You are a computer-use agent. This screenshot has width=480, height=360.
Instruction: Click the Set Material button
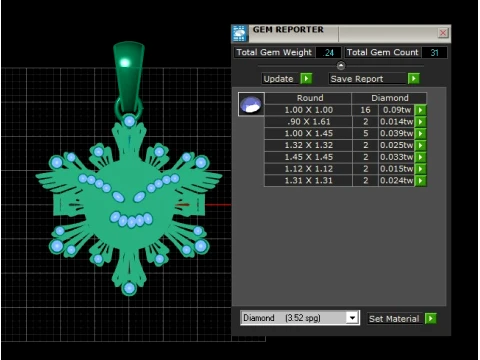394,319
